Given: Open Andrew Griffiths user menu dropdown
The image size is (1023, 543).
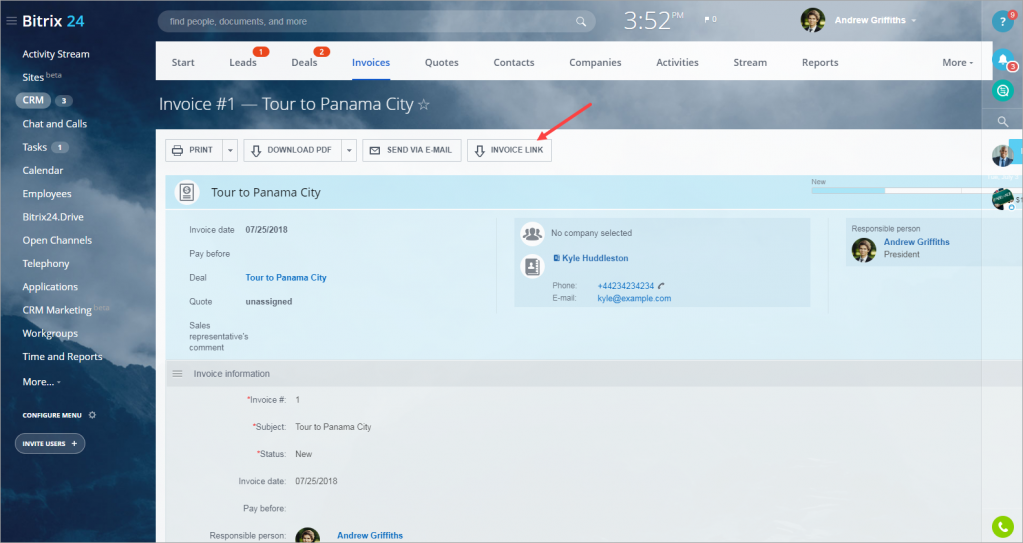Looking at the screenshot, I should 913,21.
